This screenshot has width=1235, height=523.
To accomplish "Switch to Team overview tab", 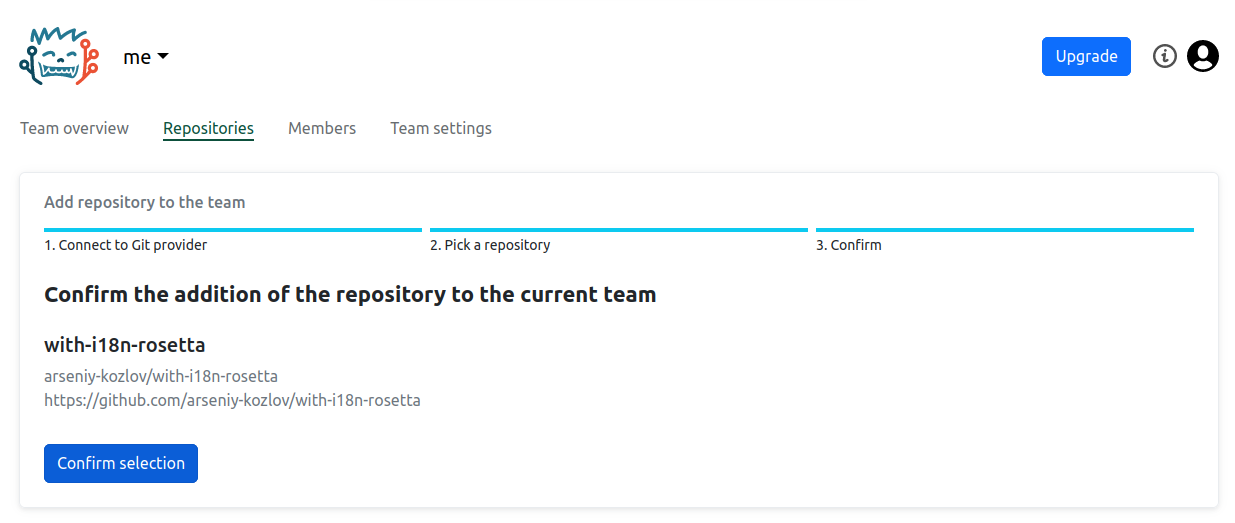I will (74, 128).
